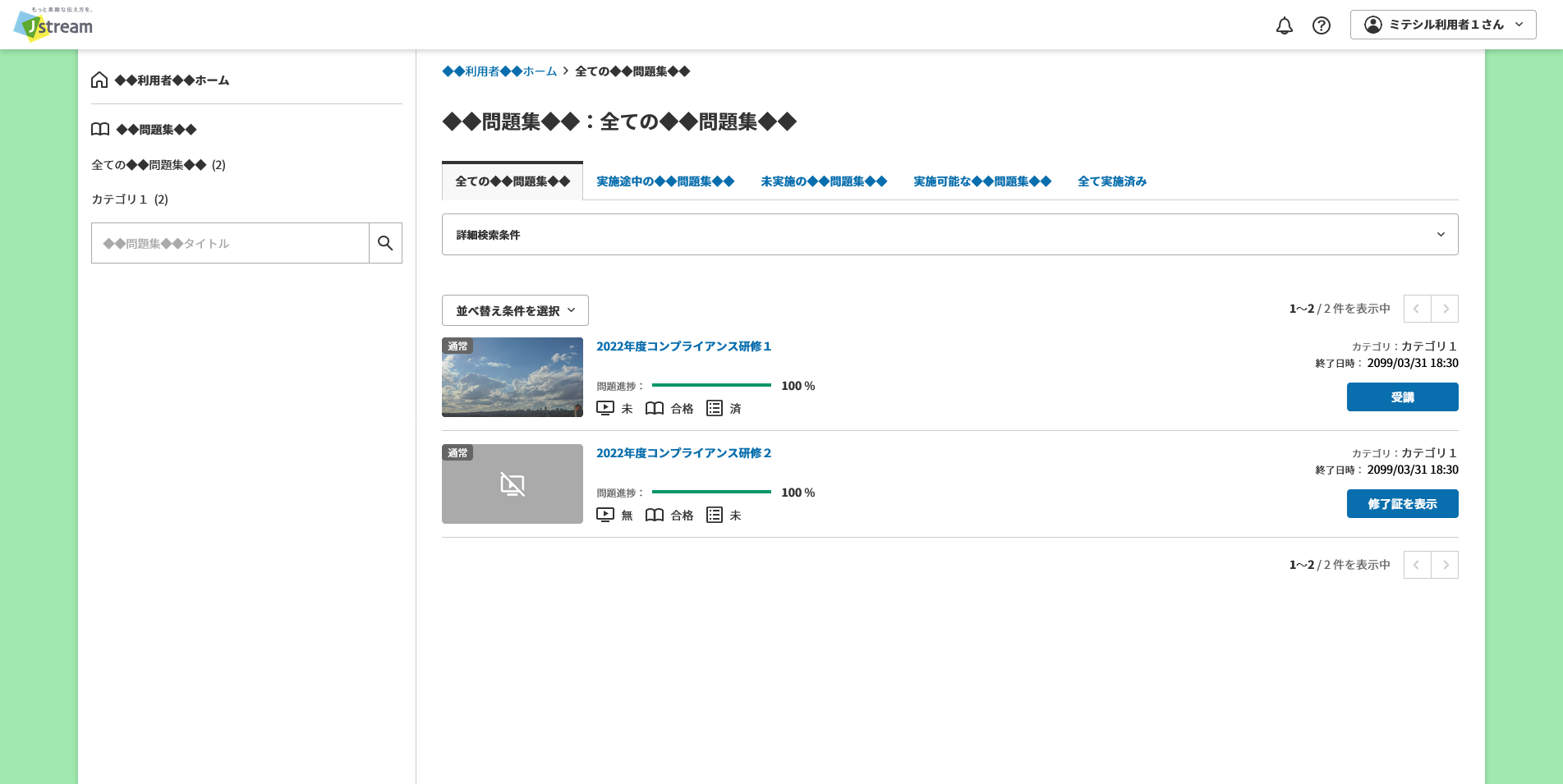Image resolution: width=1563 pixels, height=784 pixels.
Task: Go to previous page in bottom pager
Action: point(1417,565)
